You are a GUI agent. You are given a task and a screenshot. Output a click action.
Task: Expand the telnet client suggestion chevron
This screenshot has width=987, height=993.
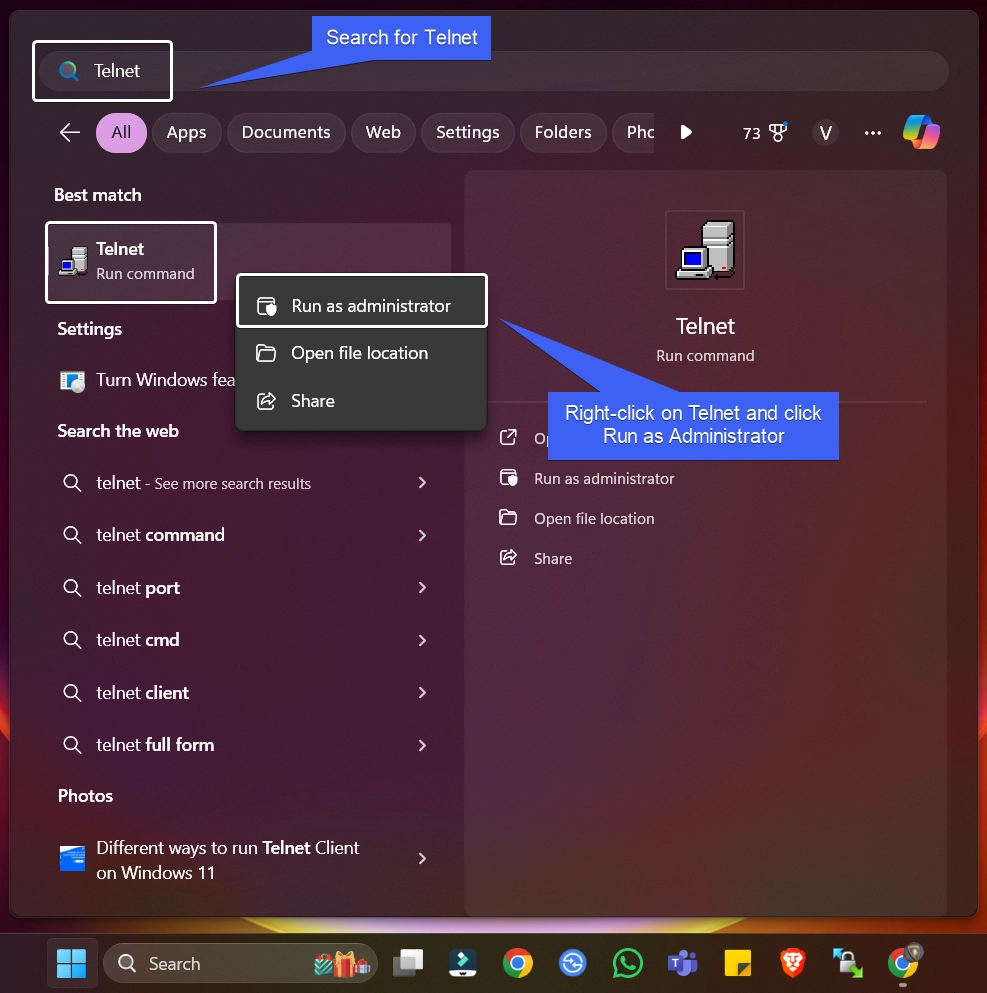[422, 693]
